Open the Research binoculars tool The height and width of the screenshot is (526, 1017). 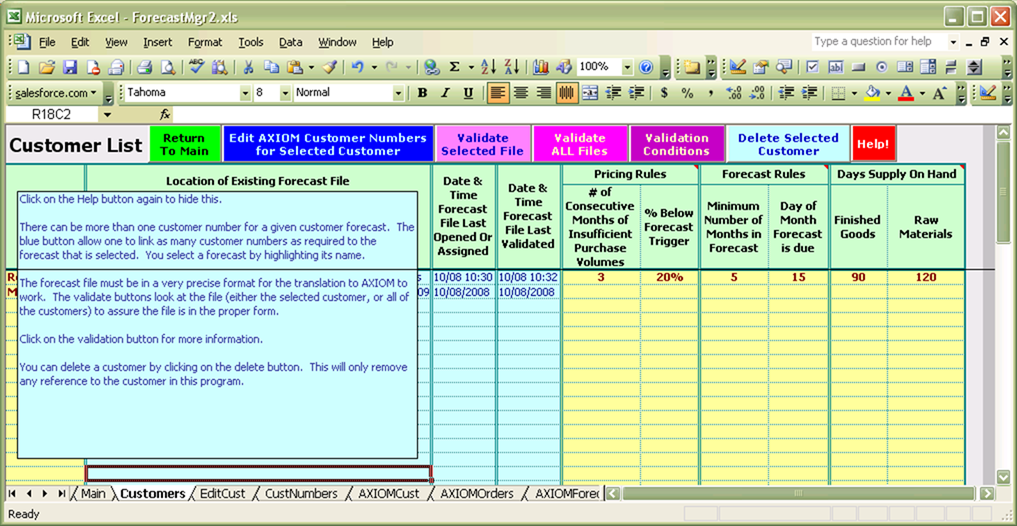point(219,67)
